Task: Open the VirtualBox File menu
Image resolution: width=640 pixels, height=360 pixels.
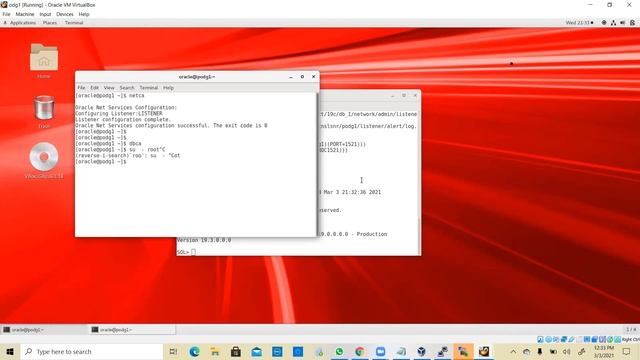Action: [x=7, y=14]
